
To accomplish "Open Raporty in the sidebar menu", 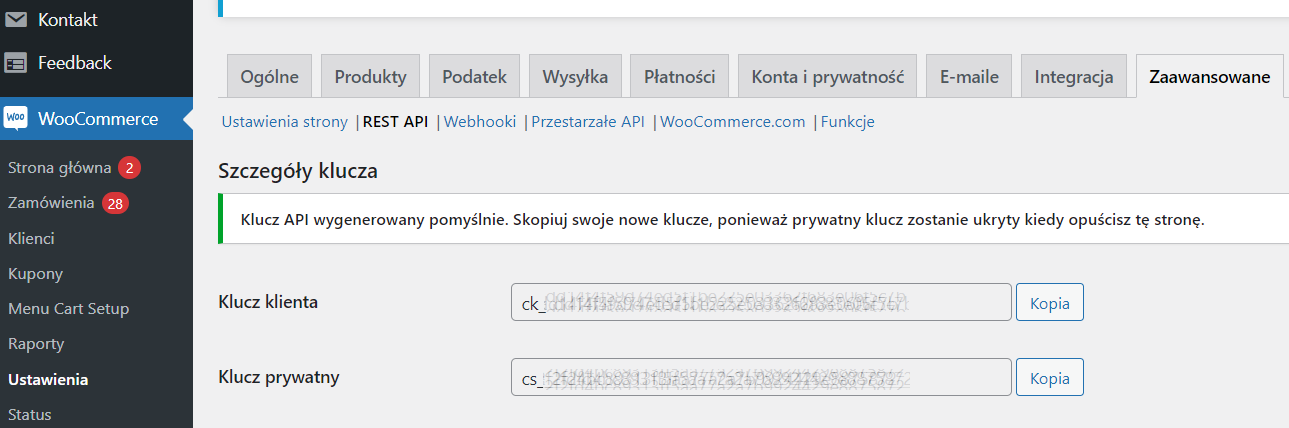I will click(x=36, y=344).
